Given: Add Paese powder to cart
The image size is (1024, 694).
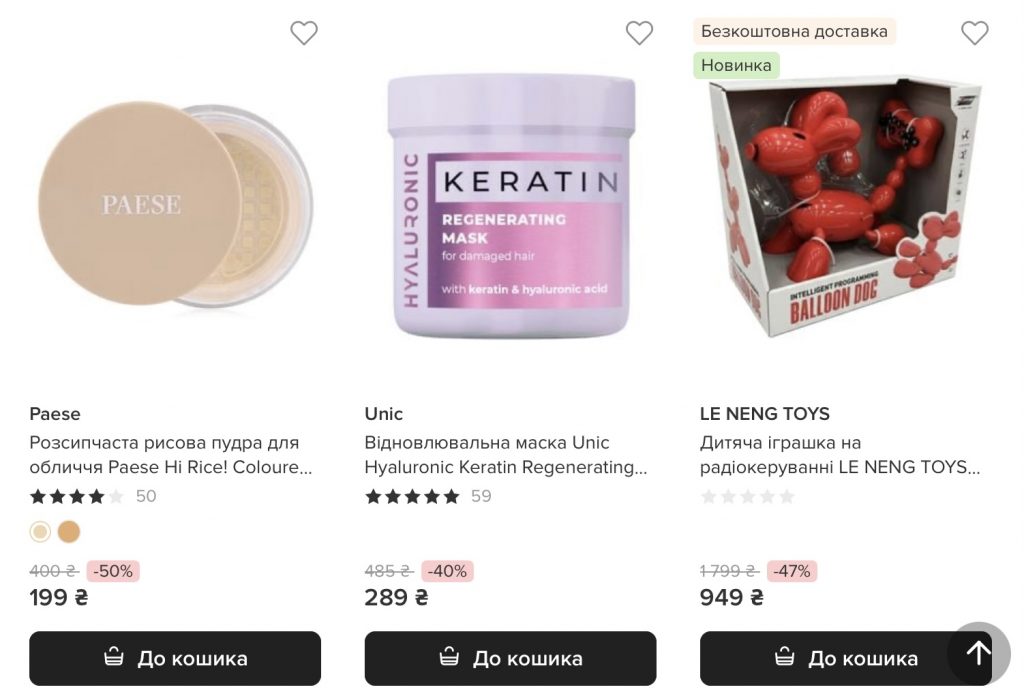Looking at the screenshot, I should point(175,658).
